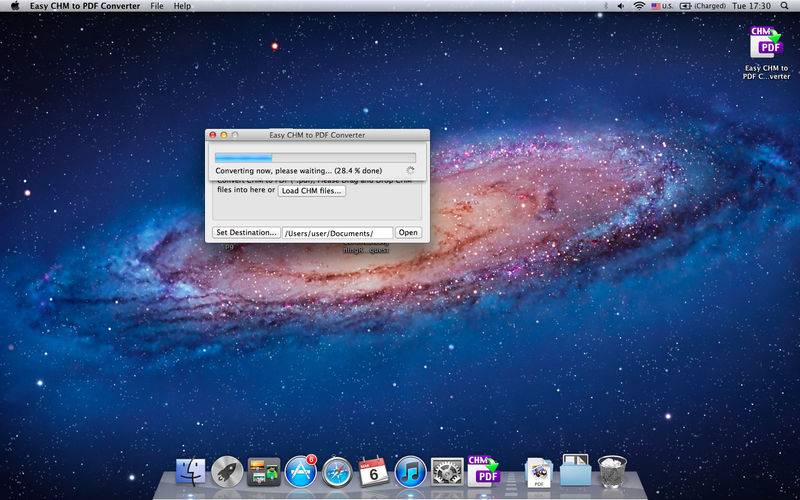Open System Preferences gear in Dock
The height and width of the screenshot is (500, 800).
447,471
